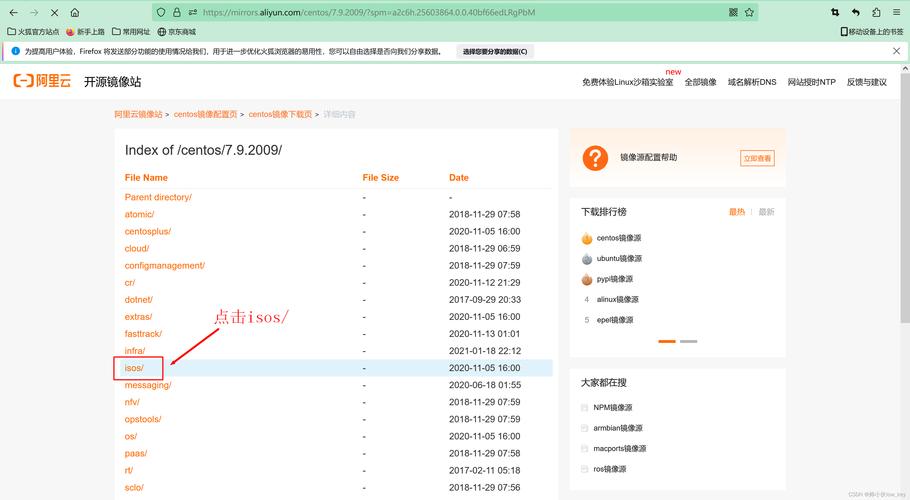
Task: Click the screenshot crop icon in toolbar
Action: [835, 12]
